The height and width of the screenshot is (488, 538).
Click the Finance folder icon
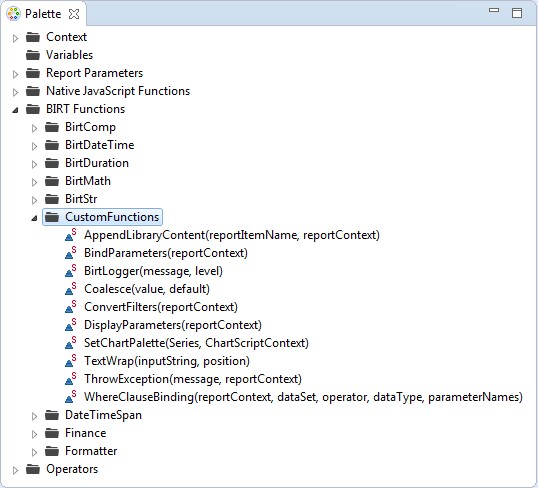pos(52,433)
